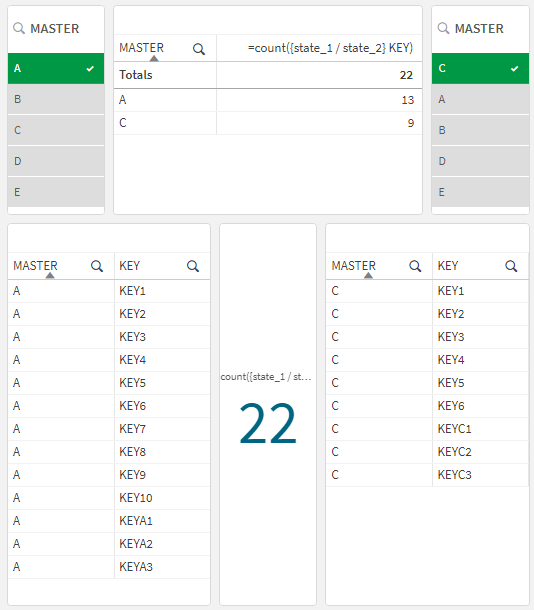Deselect value A in left MASTER listbox
Screen dimensions: 534x610
[56, 68]
